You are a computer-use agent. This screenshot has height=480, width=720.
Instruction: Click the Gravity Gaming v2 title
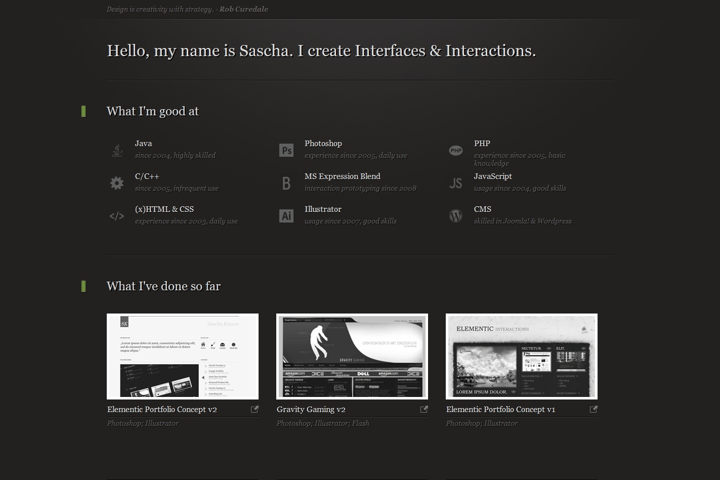coord(311,409)
